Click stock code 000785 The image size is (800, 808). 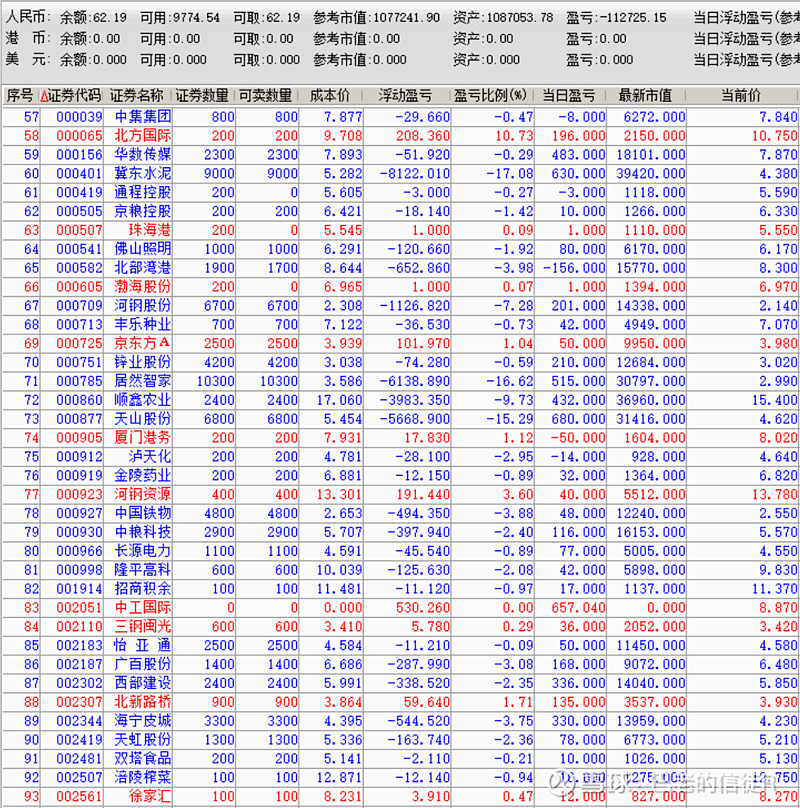coord(79,381)
